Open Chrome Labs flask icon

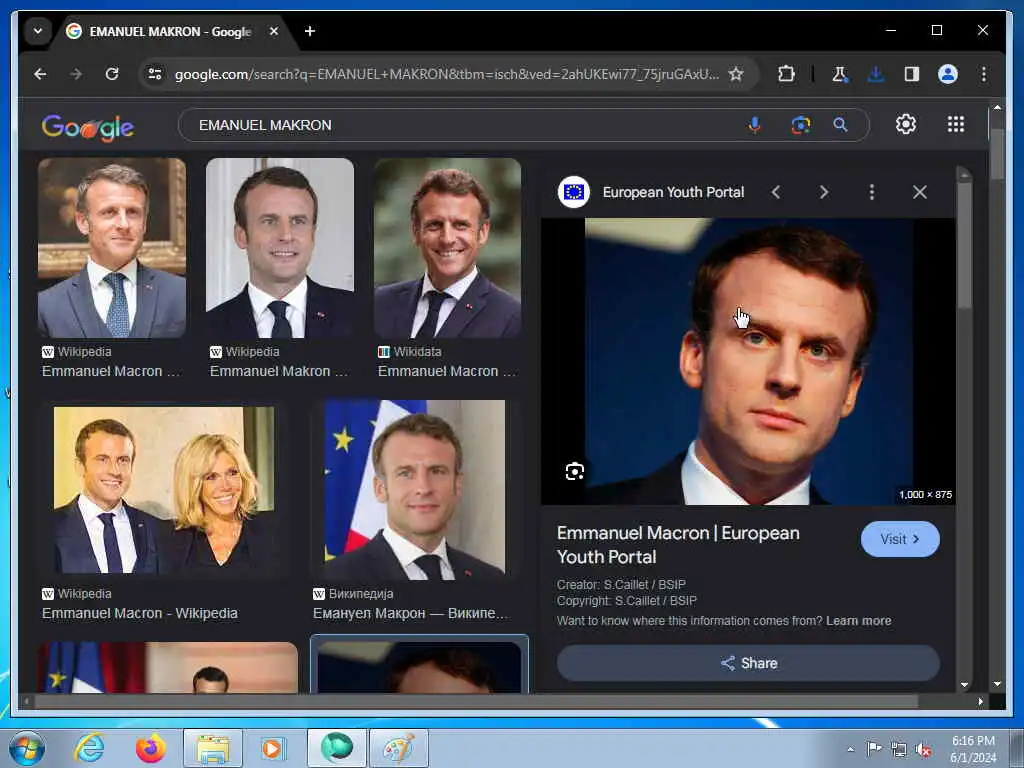pos(840,74)
